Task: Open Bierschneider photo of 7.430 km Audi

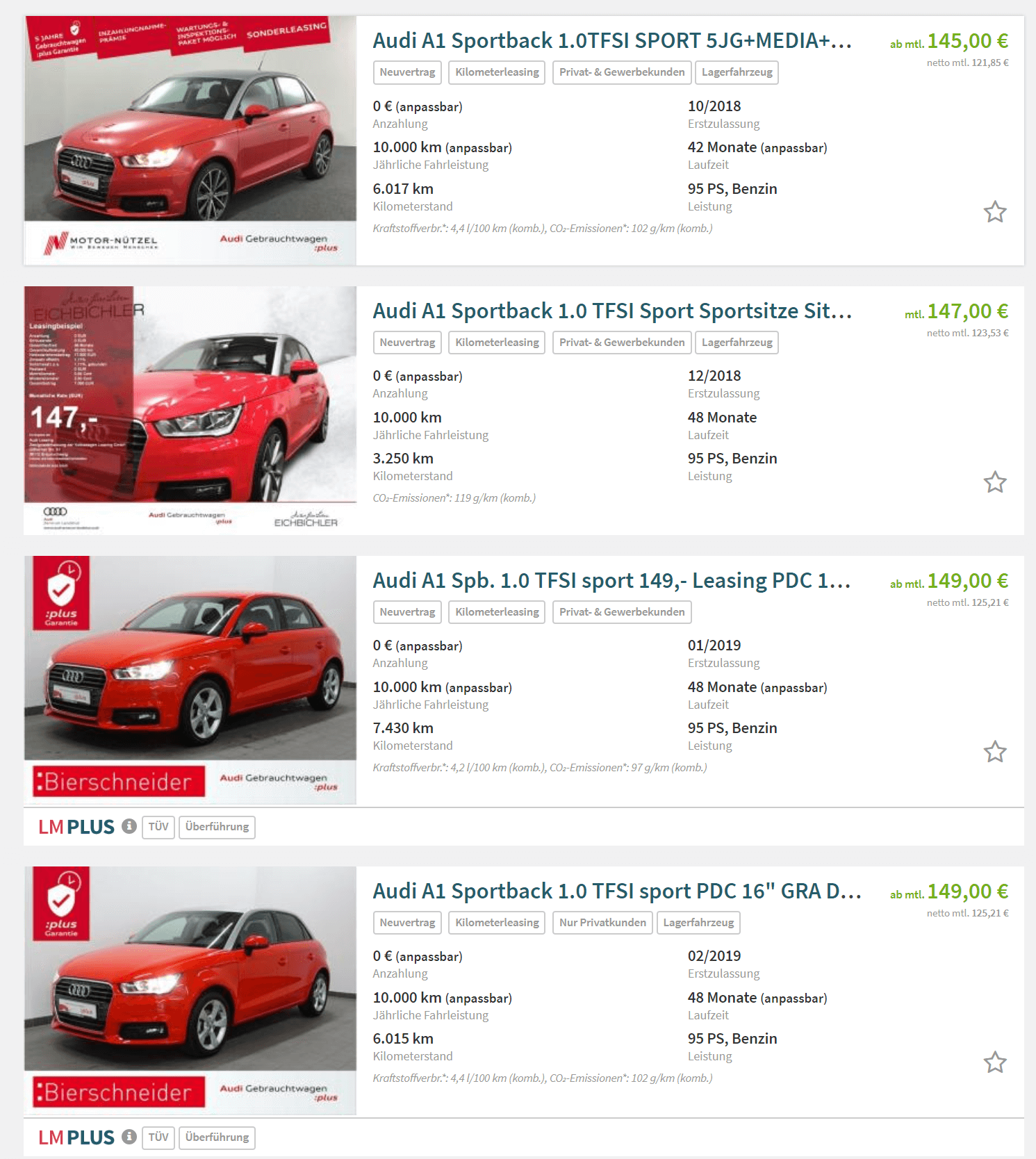Action: [190, 680]
